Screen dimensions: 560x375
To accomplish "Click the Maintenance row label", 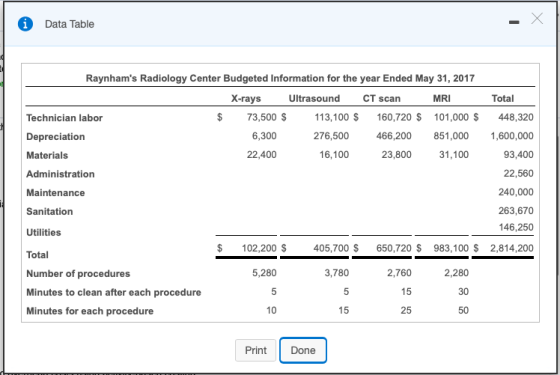I will 56,193.
